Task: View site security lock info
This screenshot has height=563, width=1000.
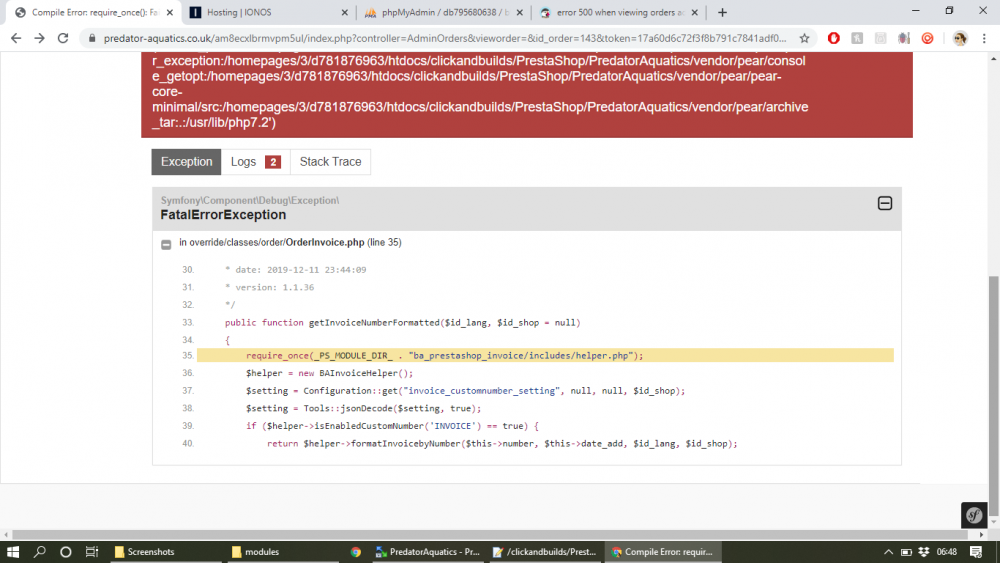Action: (x=92, y=38)
